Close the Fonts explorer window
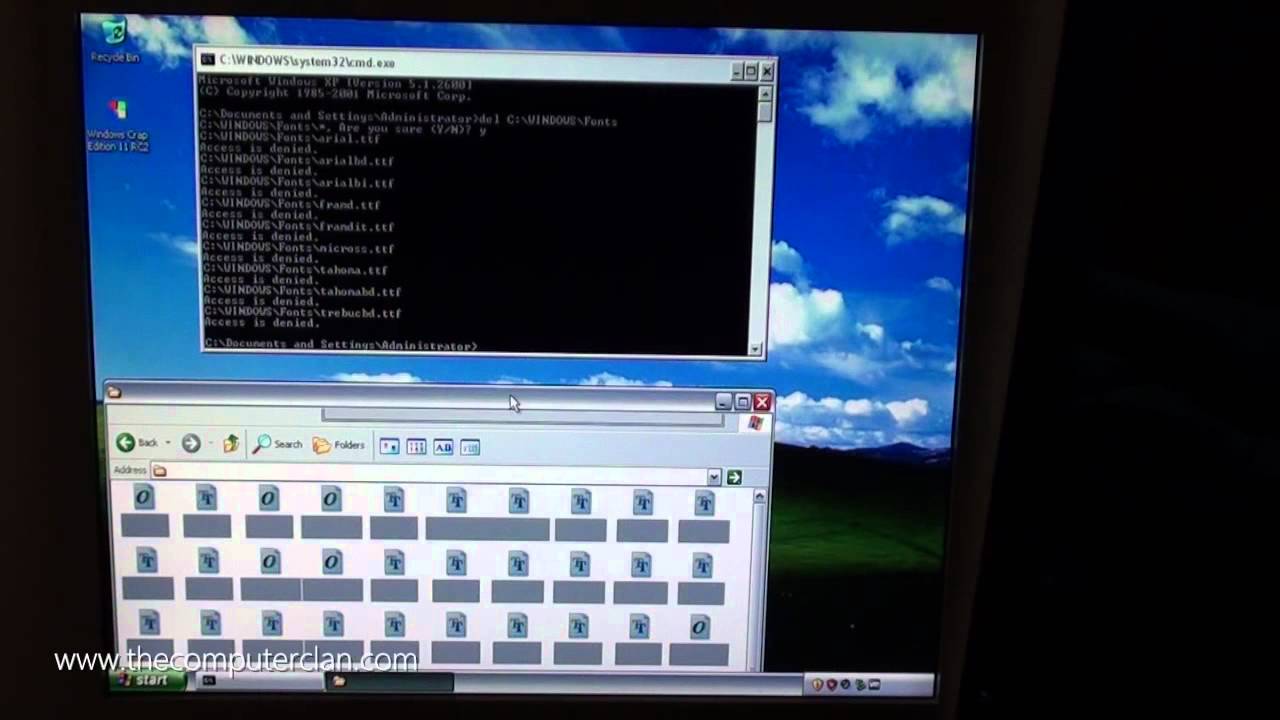The width and height of the screenshot is (1280, 720). click(x=762, y=402)
